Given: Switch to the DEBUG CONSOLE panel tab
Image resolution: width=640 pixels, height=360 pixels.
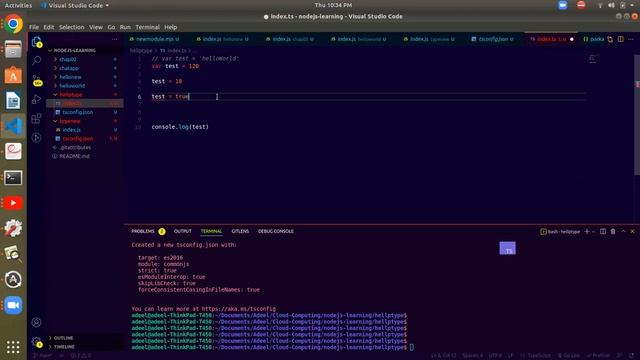Looking at the screenshot, I should click(x=276, y=231).
